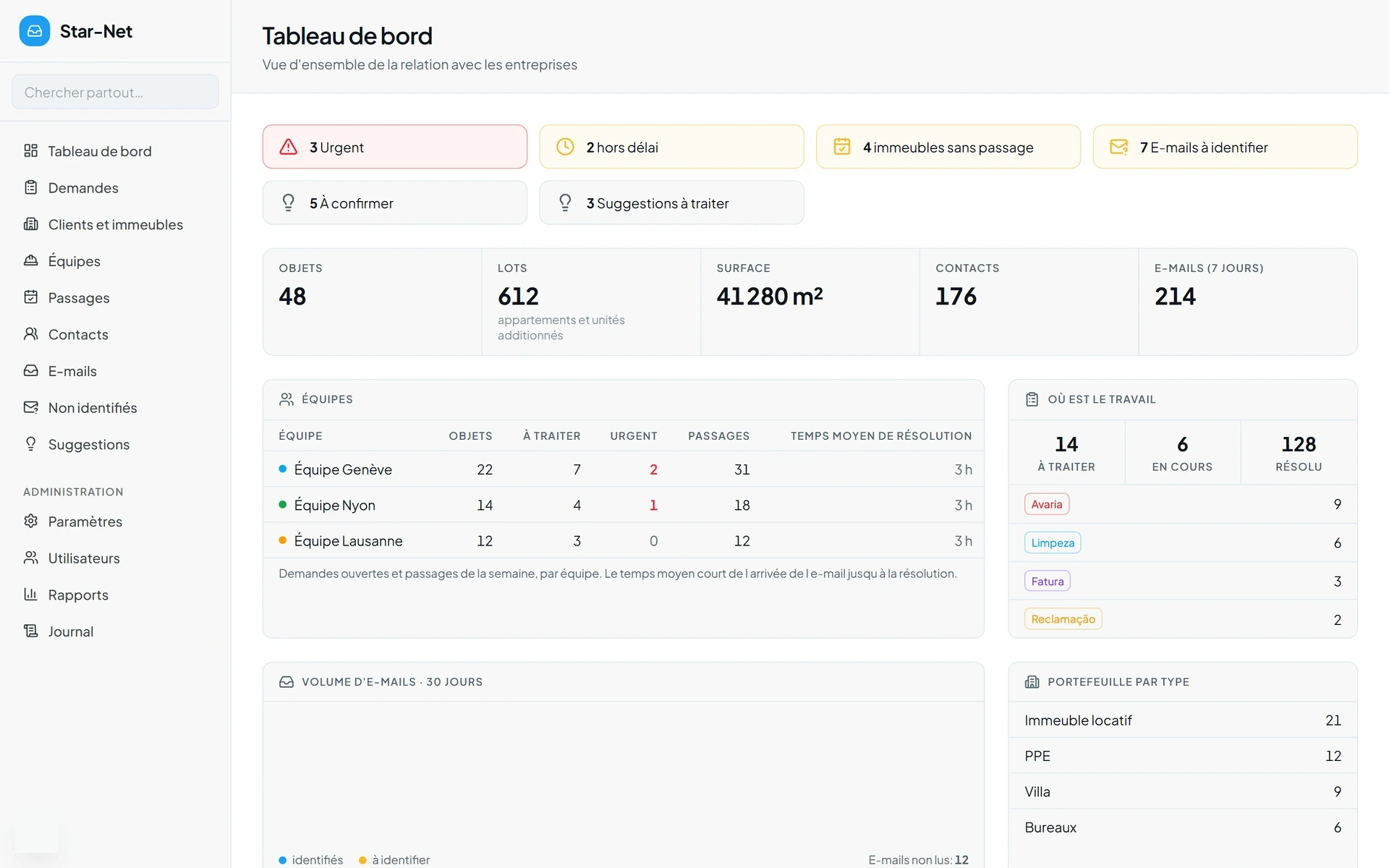Click the warning triangle icon on Urgent card
This screenshot has height=868, width=1389.
tap(288, 147)
